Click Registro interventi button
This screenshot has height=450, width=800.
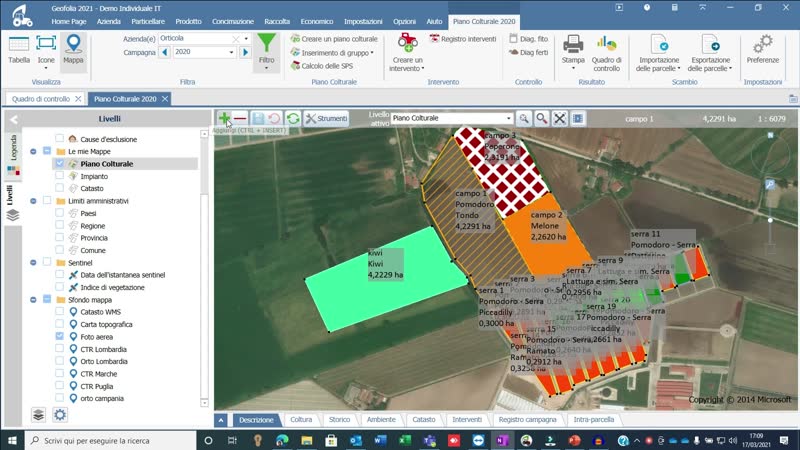click(x=463, y=39)
